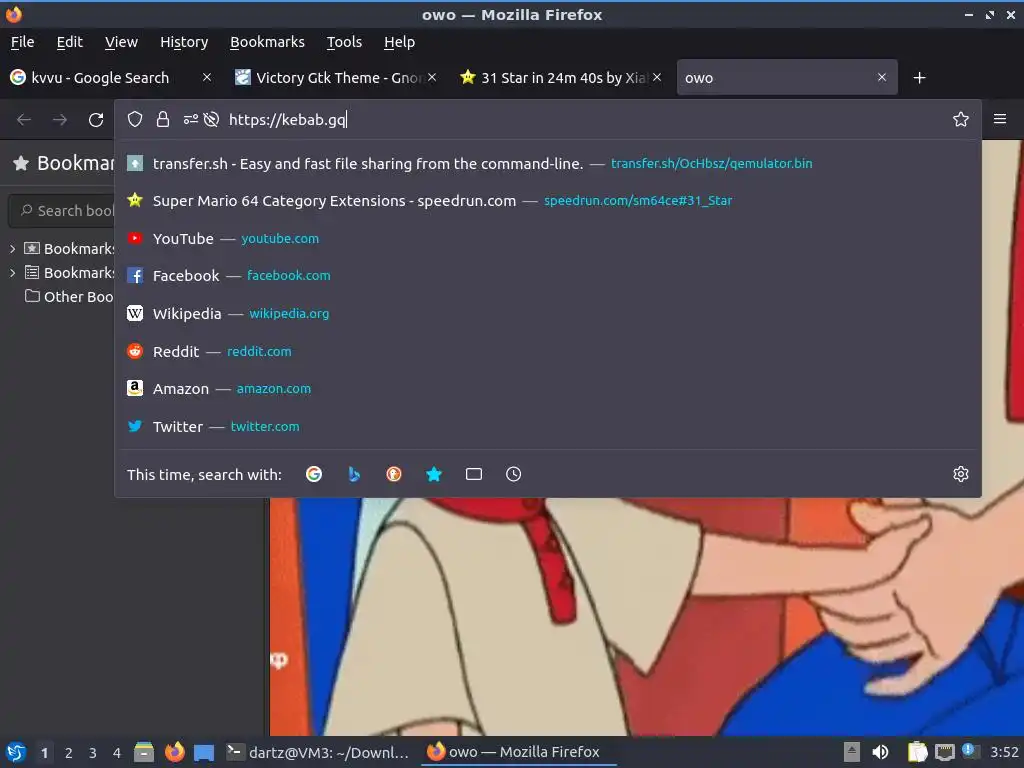The image size is (1024, 768).
Task: Open the Bookmarks menu
Action: 267,42
